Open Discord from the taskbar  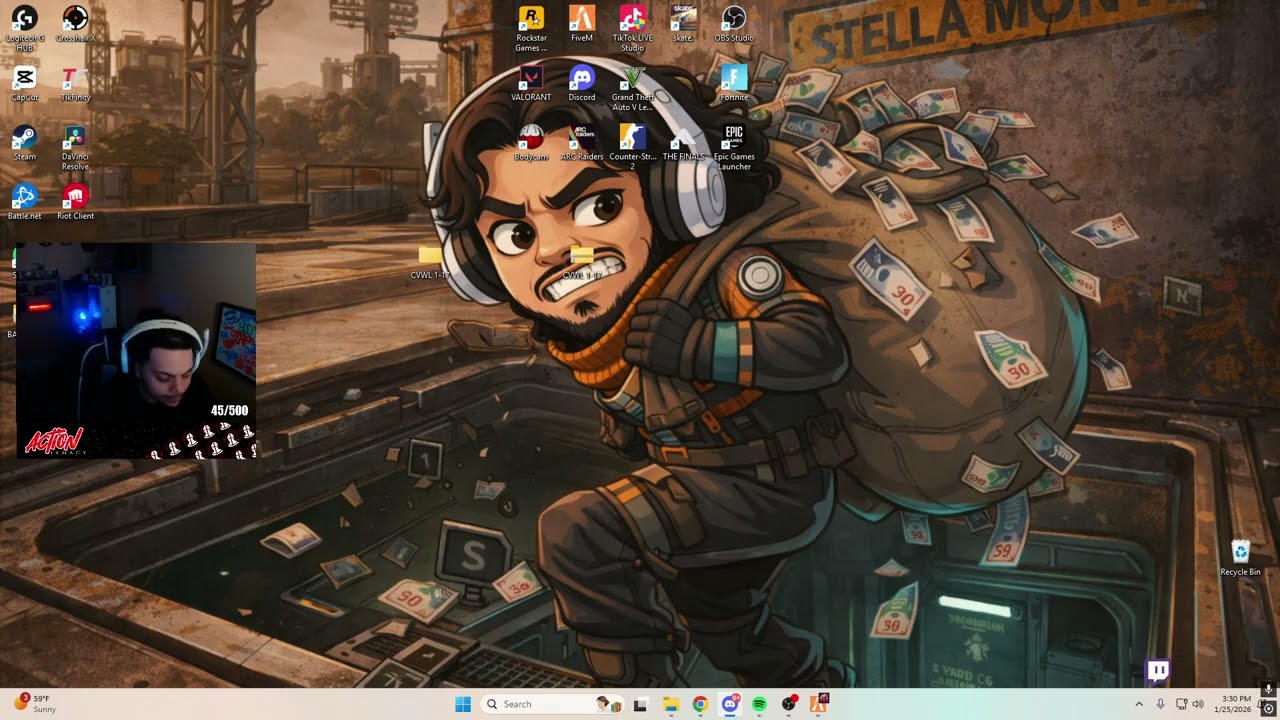[730, 704]
